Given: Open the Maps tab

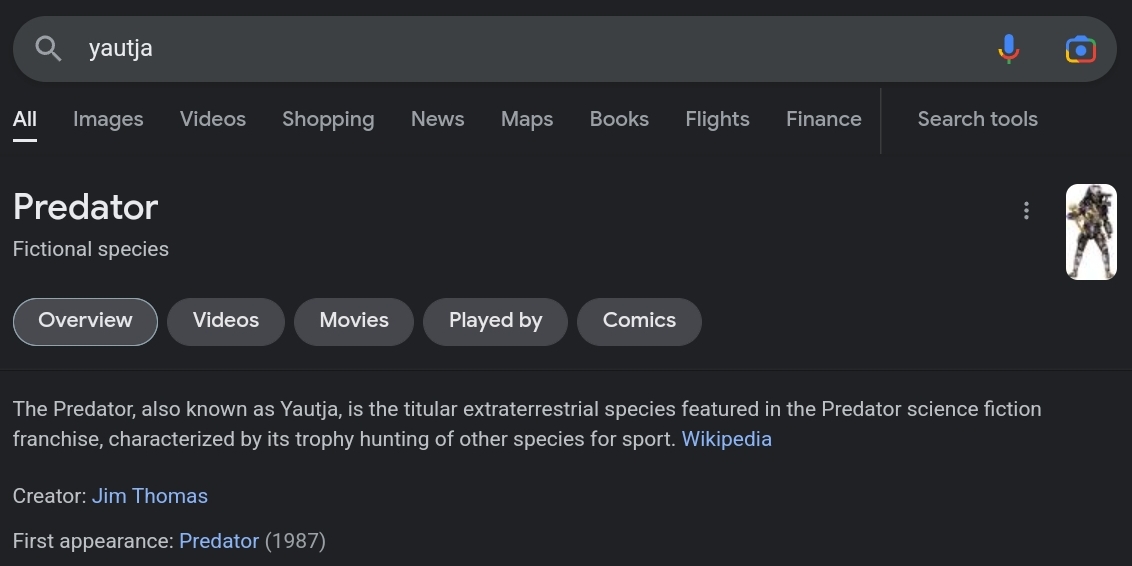Looking at the screenshot, I should click(527, 119).
